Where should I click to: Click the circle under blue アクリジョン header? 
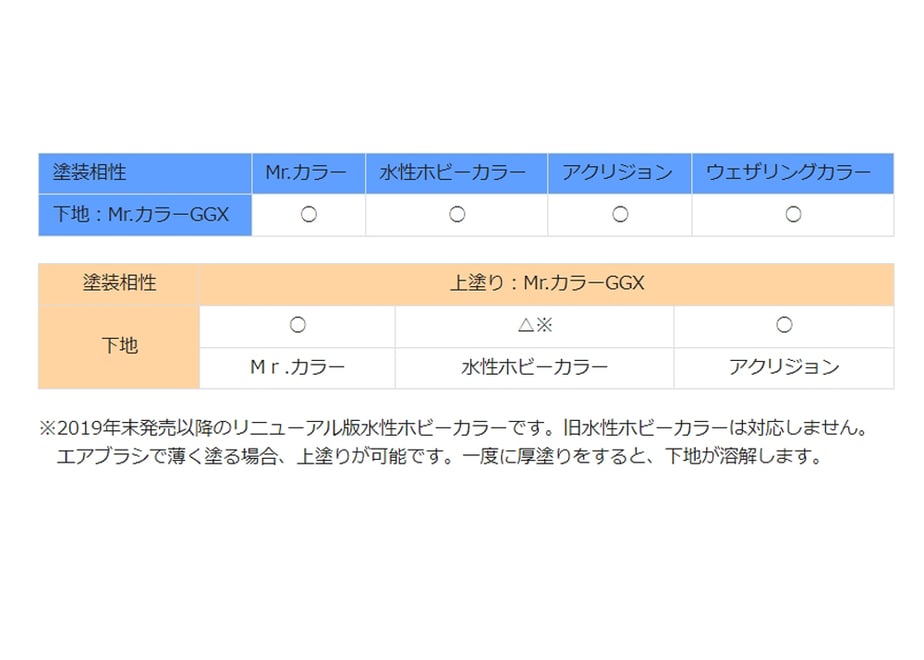click(x=620, y=214)
